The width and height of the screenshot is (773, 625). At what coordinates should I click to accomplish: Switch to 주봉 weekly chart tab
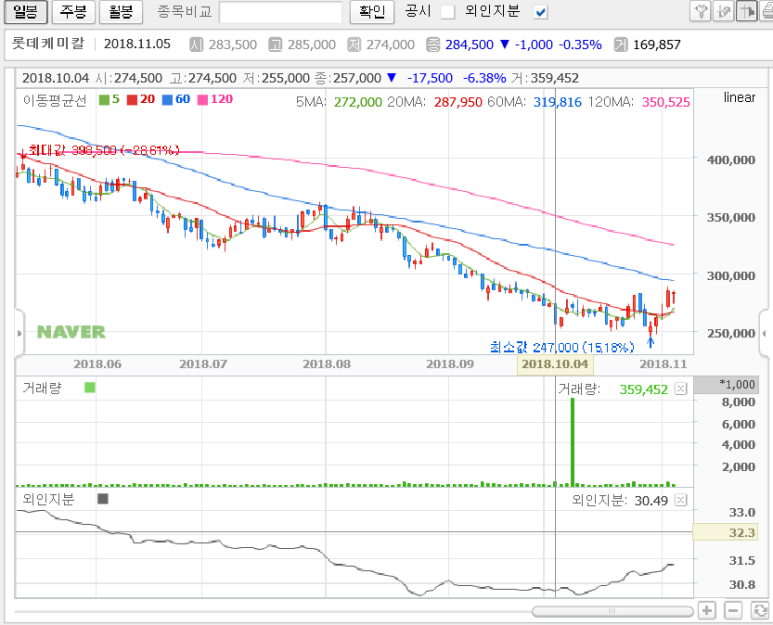73,12
